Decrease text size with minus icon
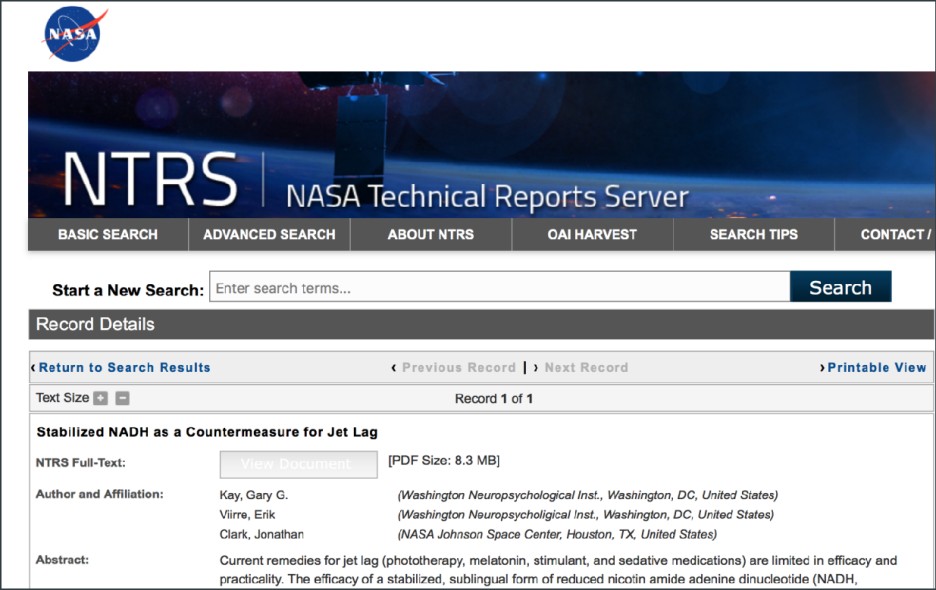 coord(122,398)
